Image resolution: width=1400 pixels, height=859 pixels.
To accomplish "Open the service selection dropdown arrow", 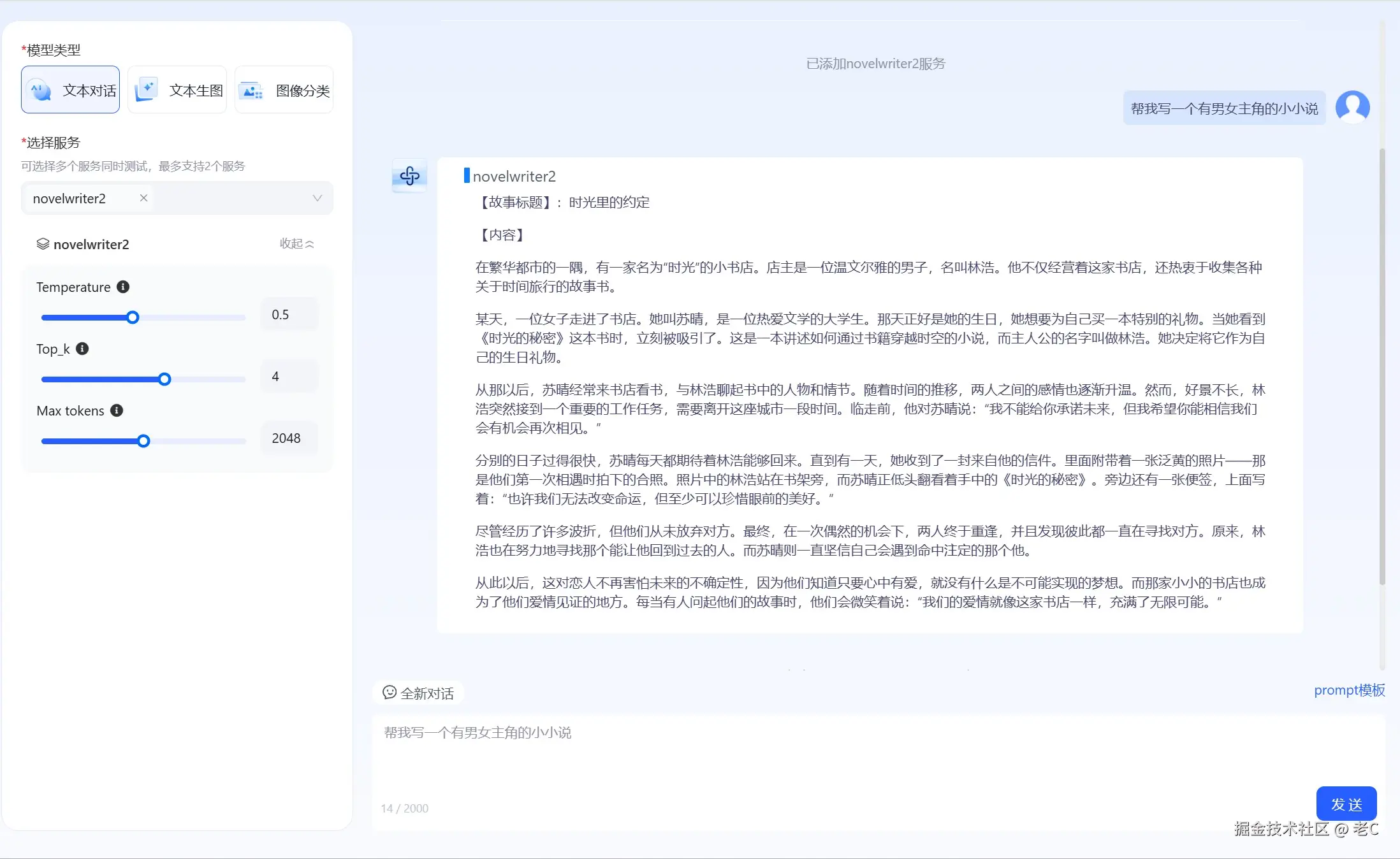I will tap(317, 198).
